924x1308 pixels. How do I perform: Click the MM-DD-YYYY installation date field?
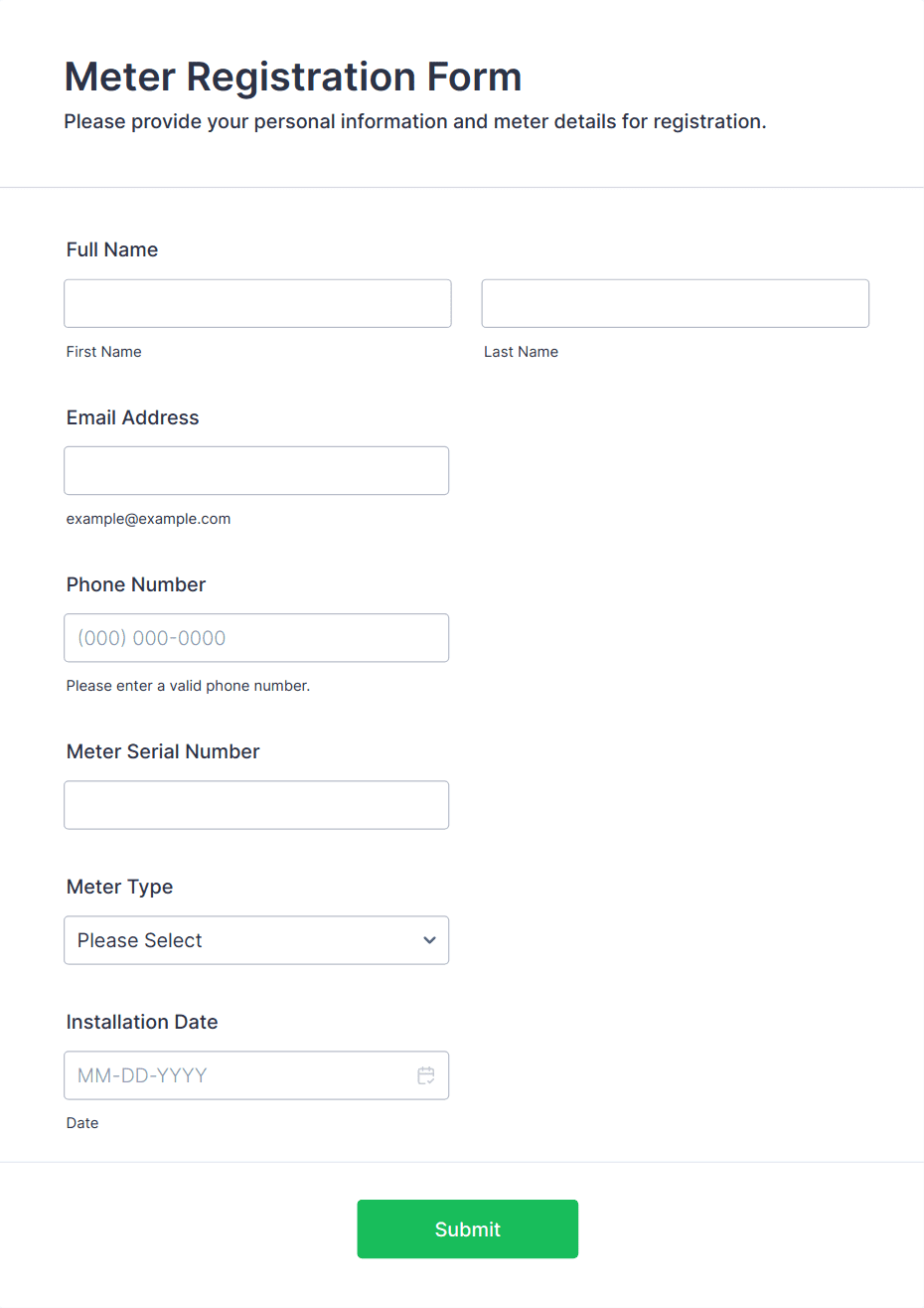238,1075
